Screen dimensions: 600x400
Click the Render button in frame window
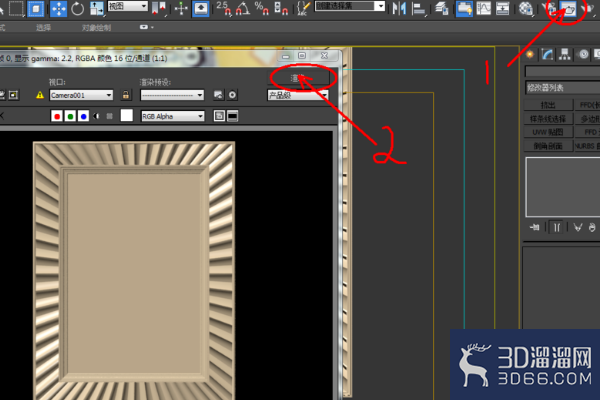298,78
